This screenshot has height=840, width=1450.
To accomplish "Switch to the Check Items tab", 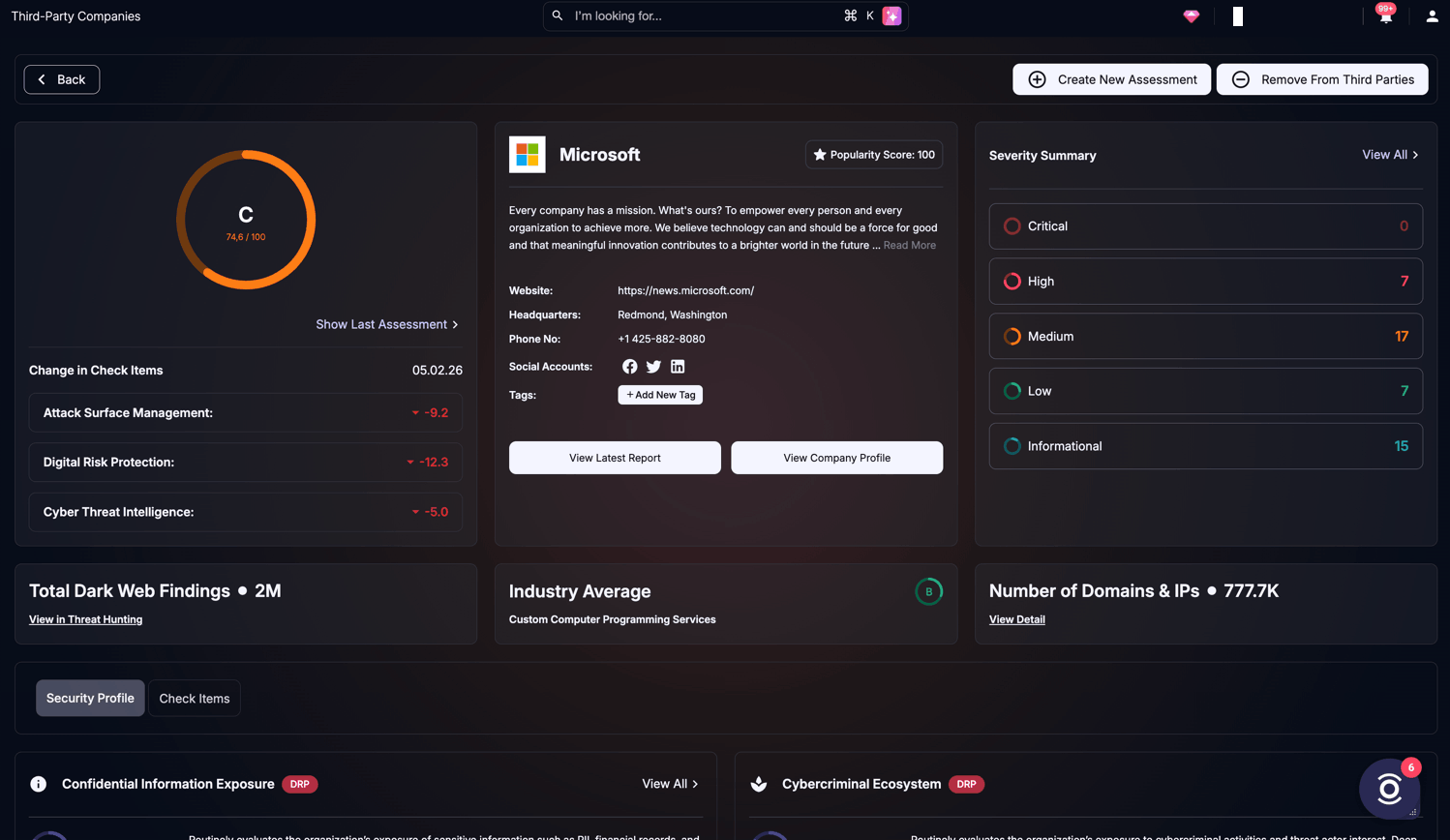I will pyautogui.click(x=194, y=698).
